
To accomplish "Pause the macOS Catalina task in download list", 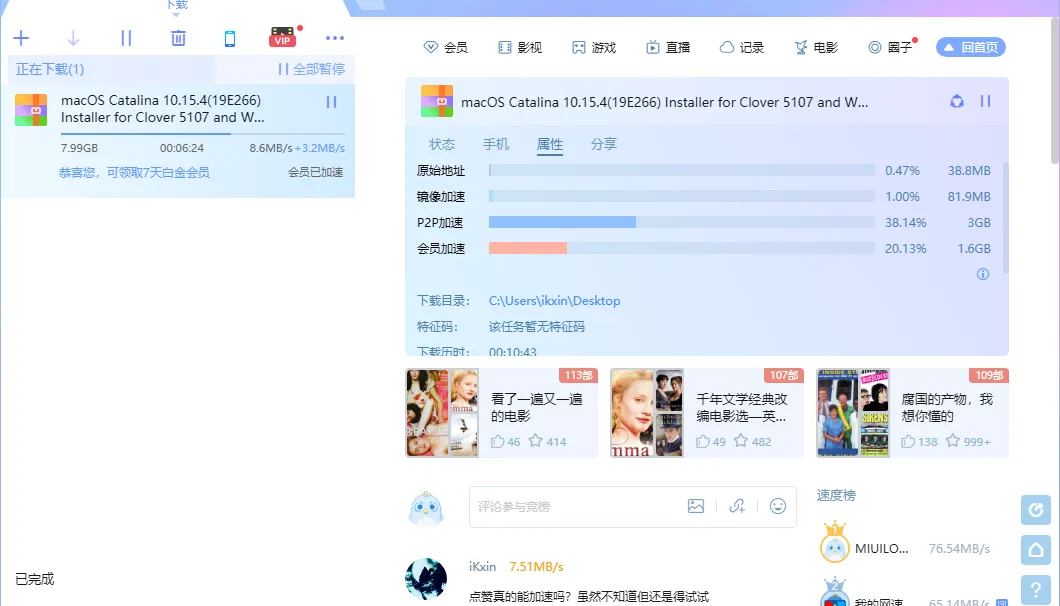I will 331,102.
